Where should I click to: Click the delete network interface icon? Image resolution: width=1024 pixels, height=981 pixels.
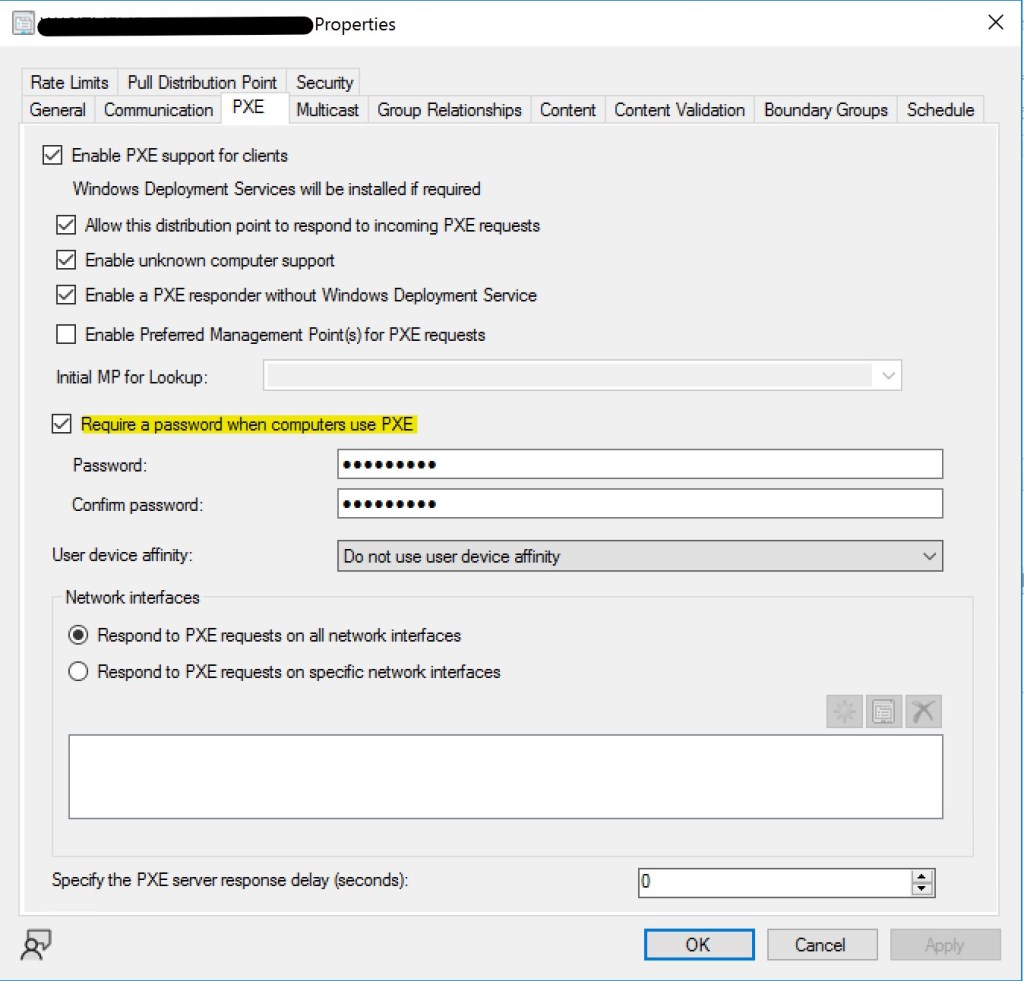coord(923,712)
